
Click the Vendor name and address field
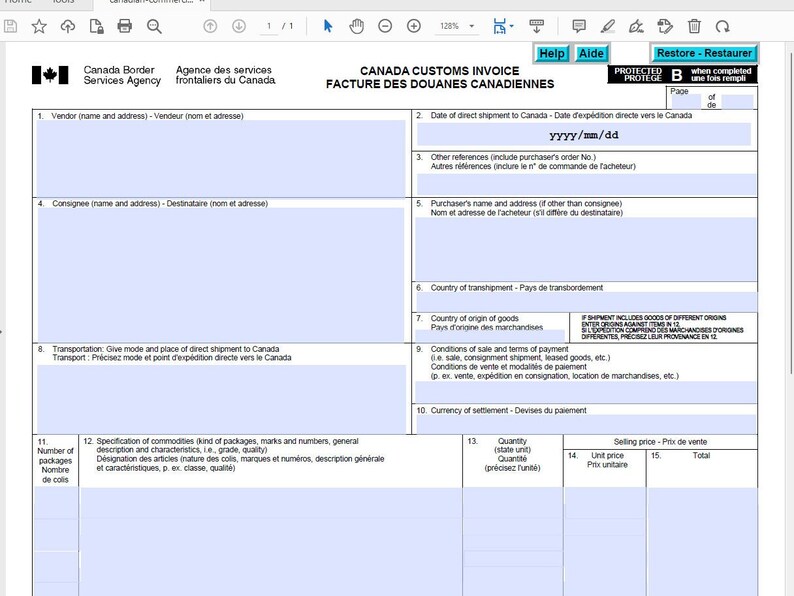[221, 158]
